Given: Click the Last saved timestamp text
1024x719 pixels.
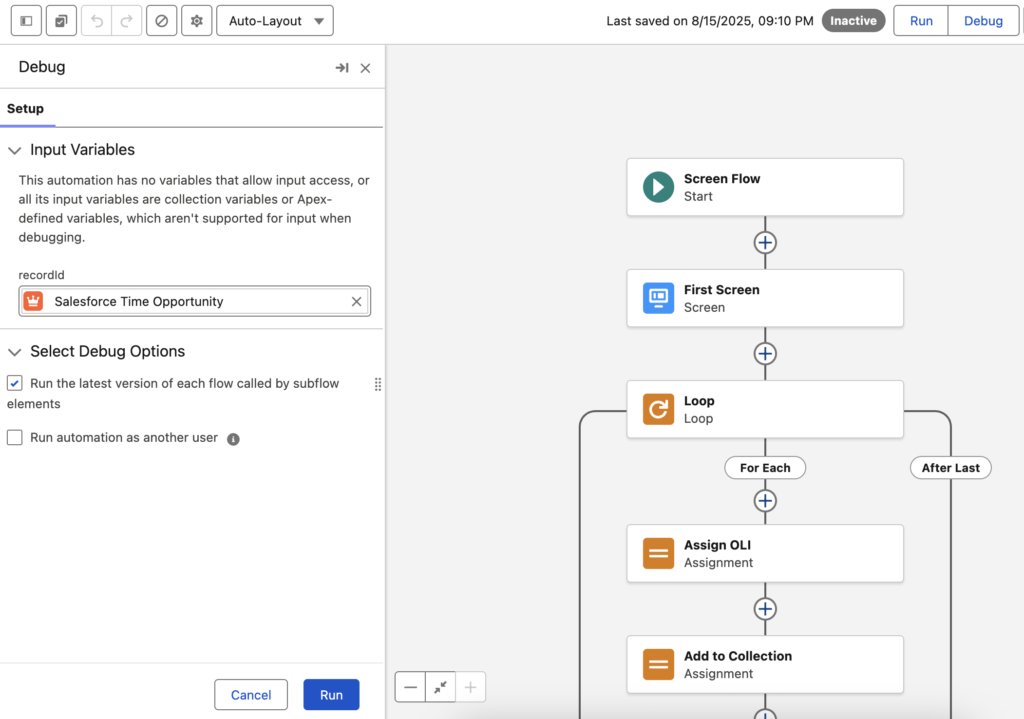Looking at the screenshot, I should click(x=710, y=21).
